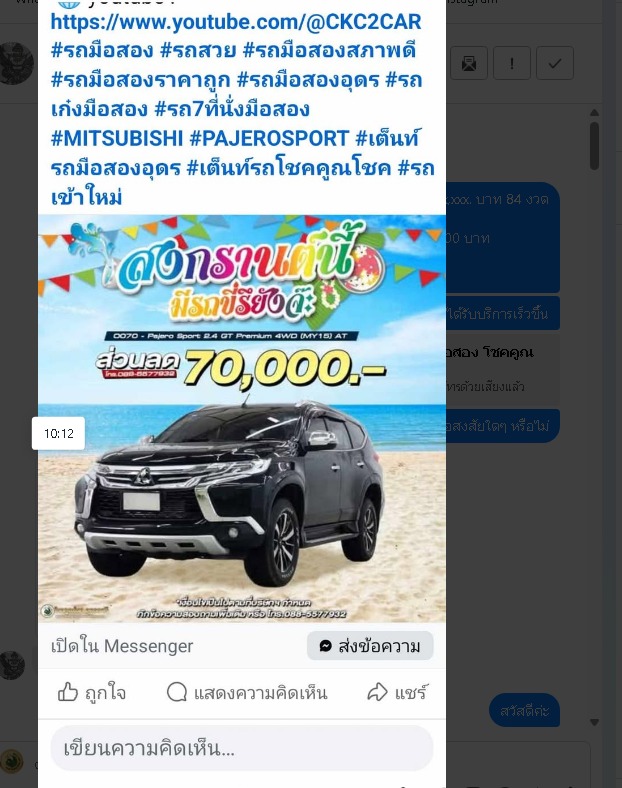
Task: Click the checkmark done icon
Action: point(555,63)
